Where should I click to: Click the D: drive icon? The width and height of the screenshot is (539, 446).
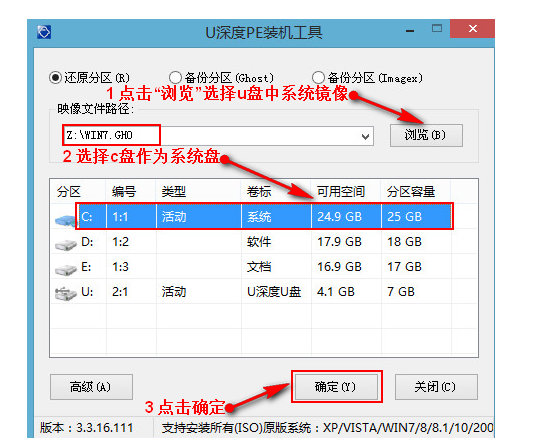65,244
